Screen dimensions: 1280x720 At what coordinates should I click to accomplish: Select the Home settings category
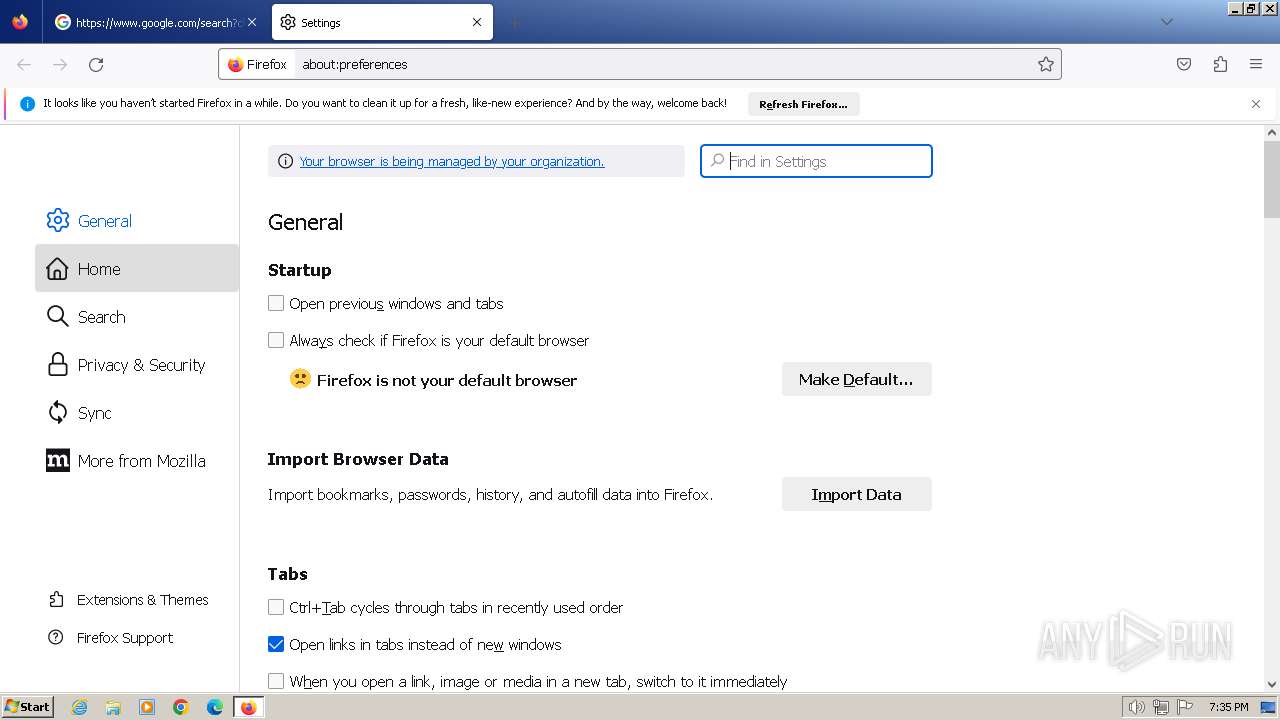137,269
